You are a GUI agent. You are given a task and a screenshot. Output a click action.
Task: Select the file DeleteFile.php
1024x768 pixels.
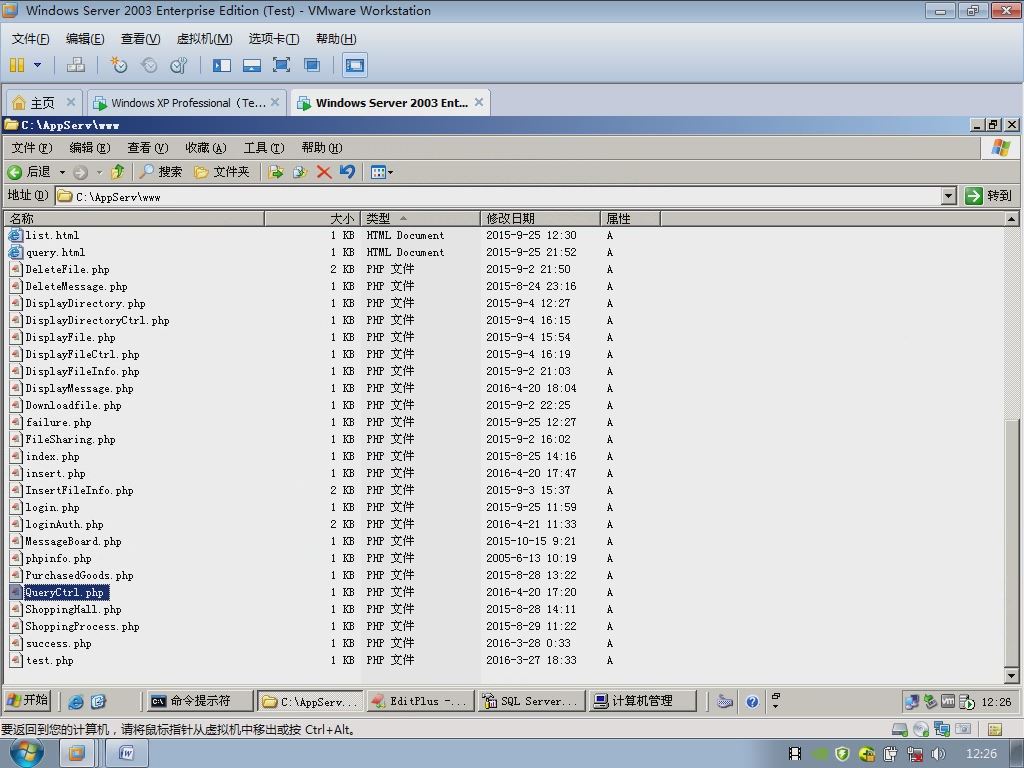point(67,269)
